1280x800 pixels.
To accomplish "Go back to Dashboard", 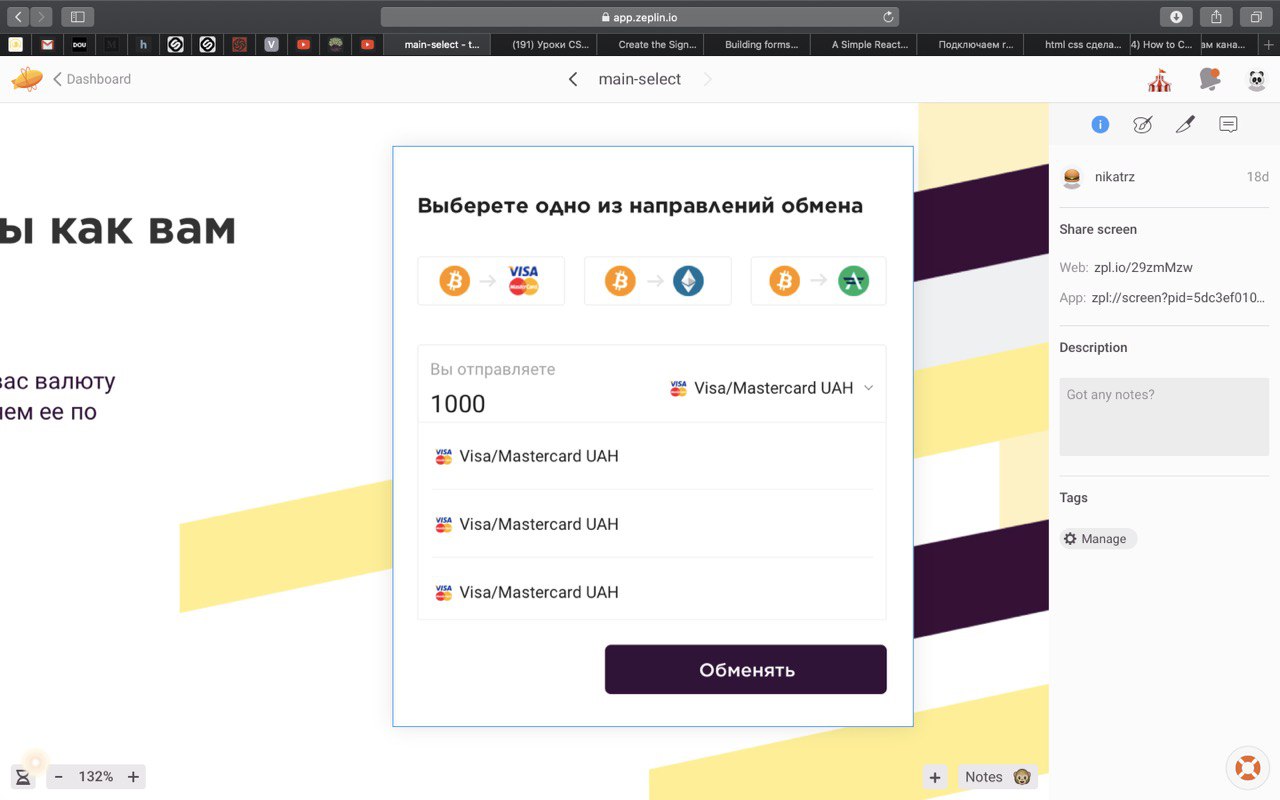I will (92, 79).
